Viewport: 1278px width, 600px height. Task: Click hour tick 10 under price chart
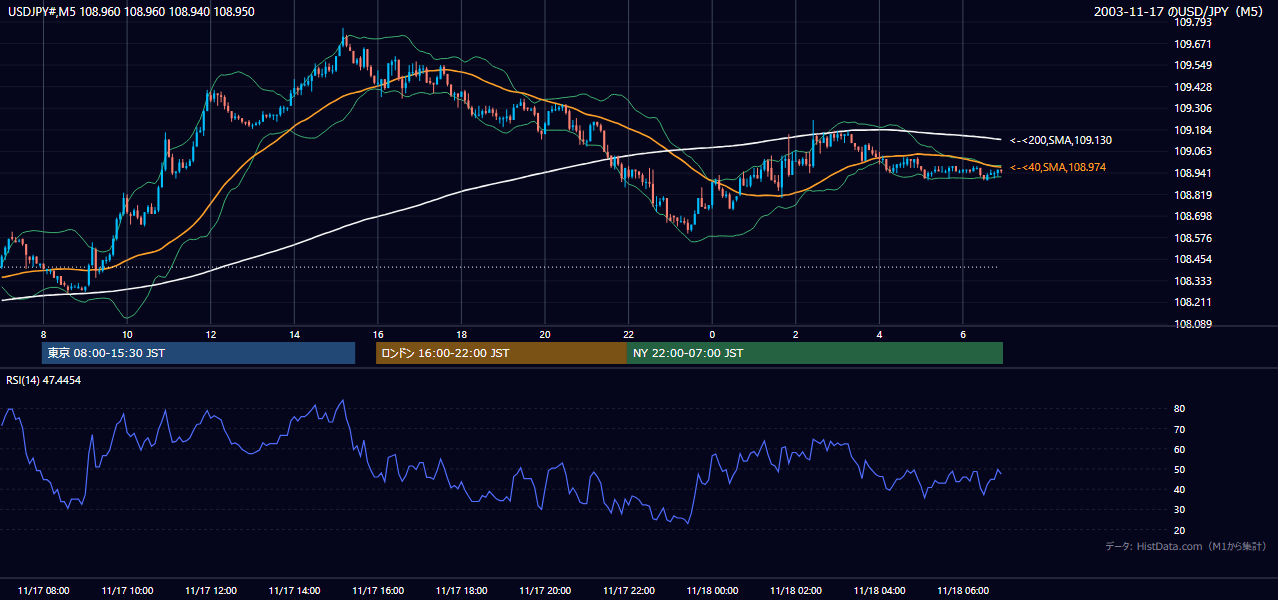(127, 334)
